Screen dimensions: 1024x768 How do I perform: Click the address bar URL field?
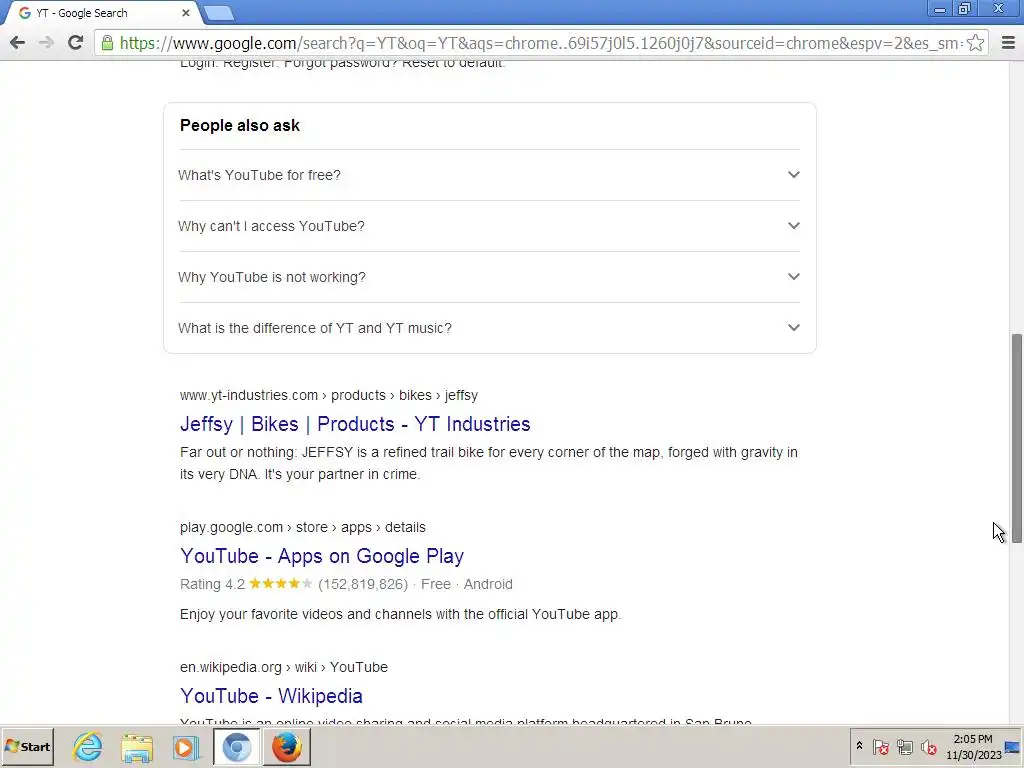click(541, 43)
